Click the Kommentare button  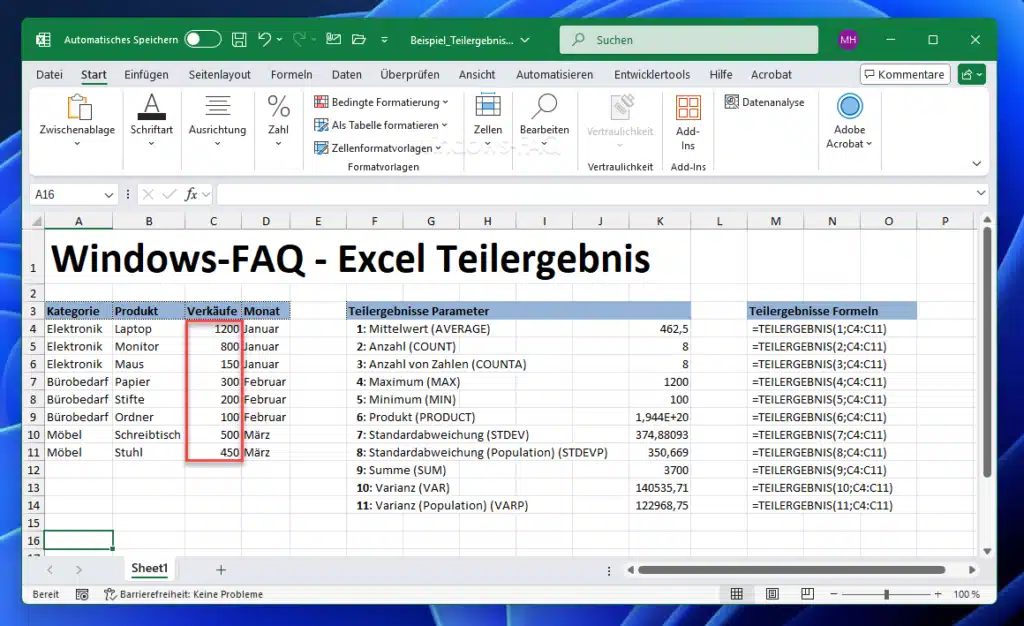click(904, 74)
